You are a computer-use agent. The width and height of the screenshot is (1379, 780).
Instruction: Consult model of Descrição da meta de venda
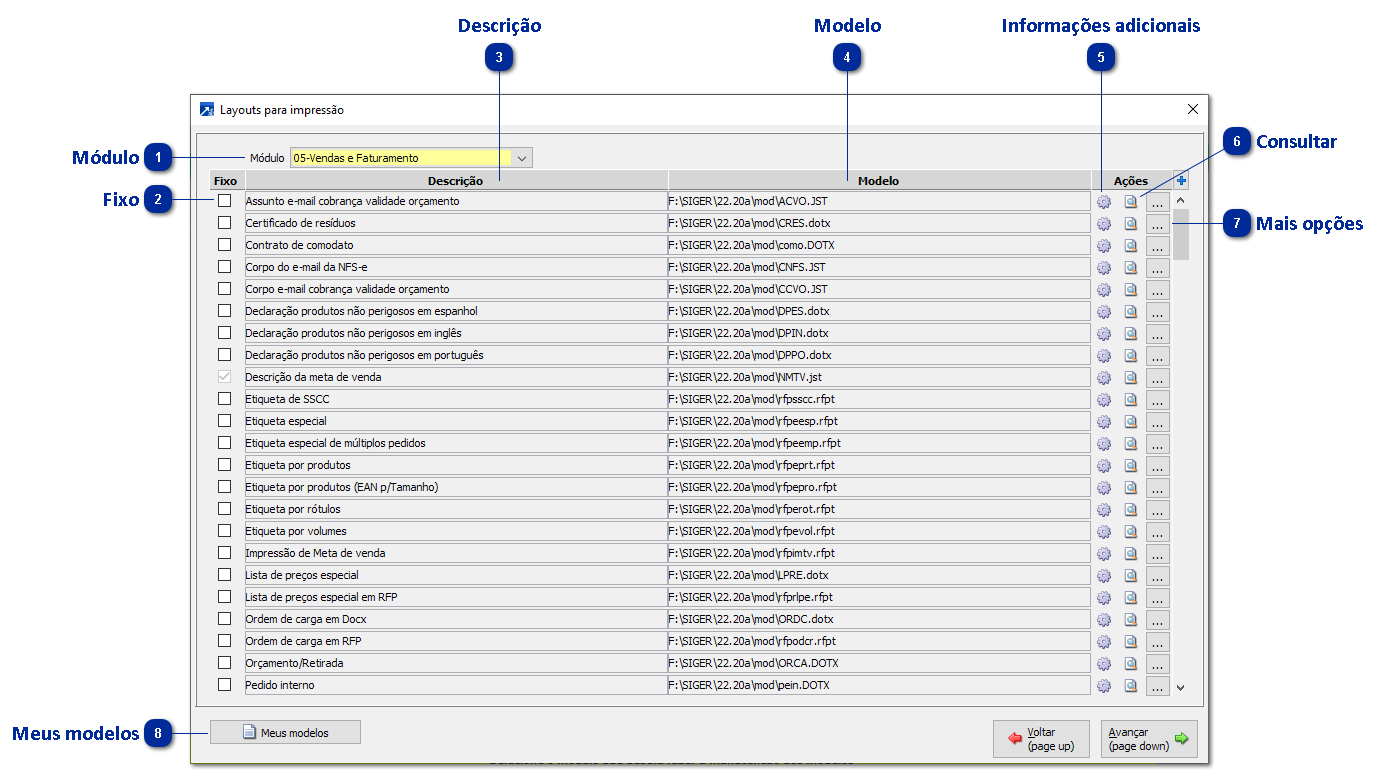(1131, 378)
